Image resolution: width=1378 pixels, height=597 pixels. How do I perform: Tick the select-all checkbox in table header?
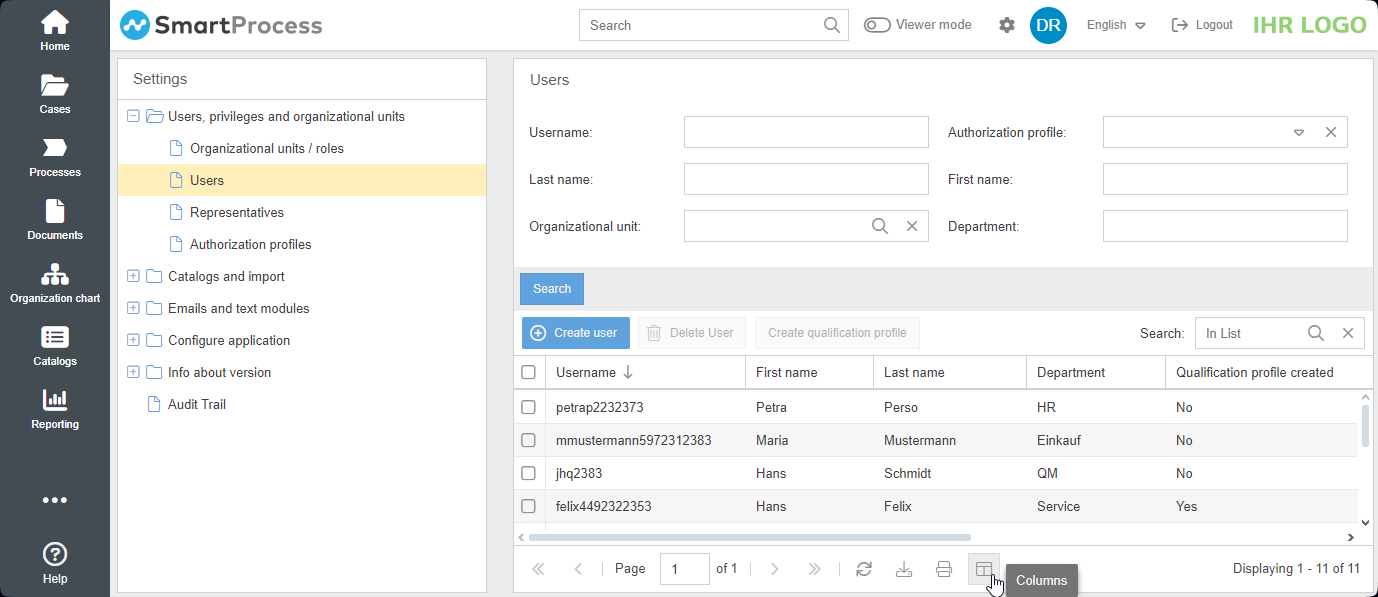point(529,372)
